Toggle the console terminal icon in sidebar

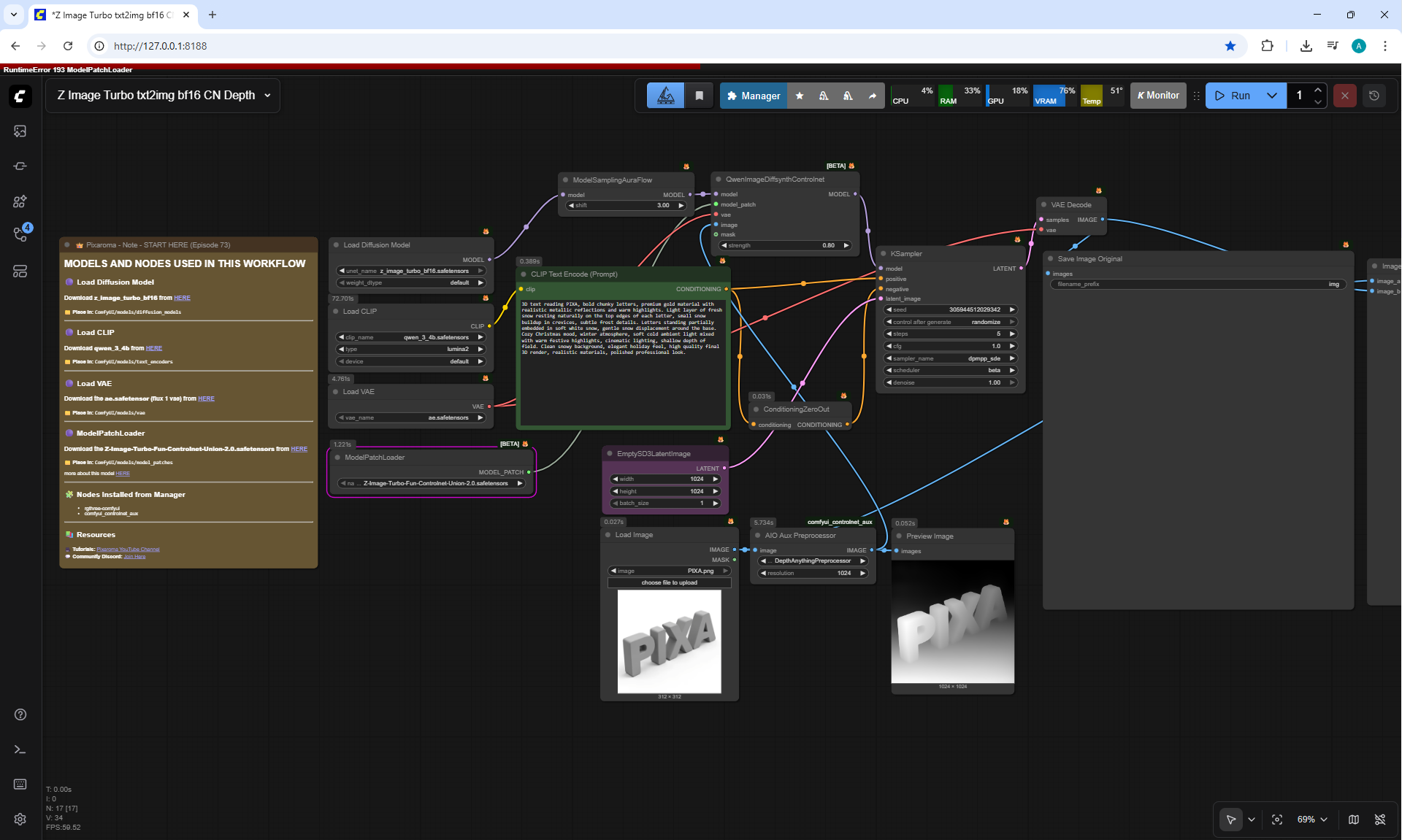pyautogui.click(x=20, y=750)
